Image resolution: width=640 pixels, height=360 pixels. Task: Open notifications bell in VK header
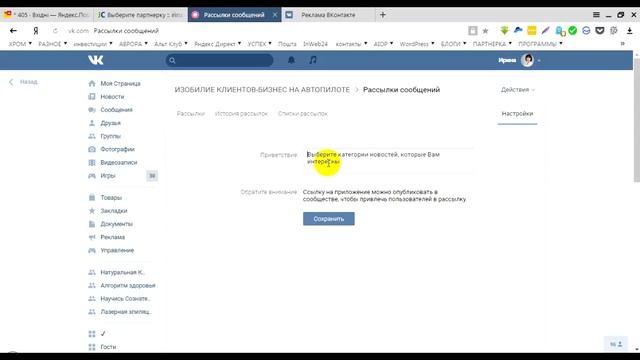(291, 60)
